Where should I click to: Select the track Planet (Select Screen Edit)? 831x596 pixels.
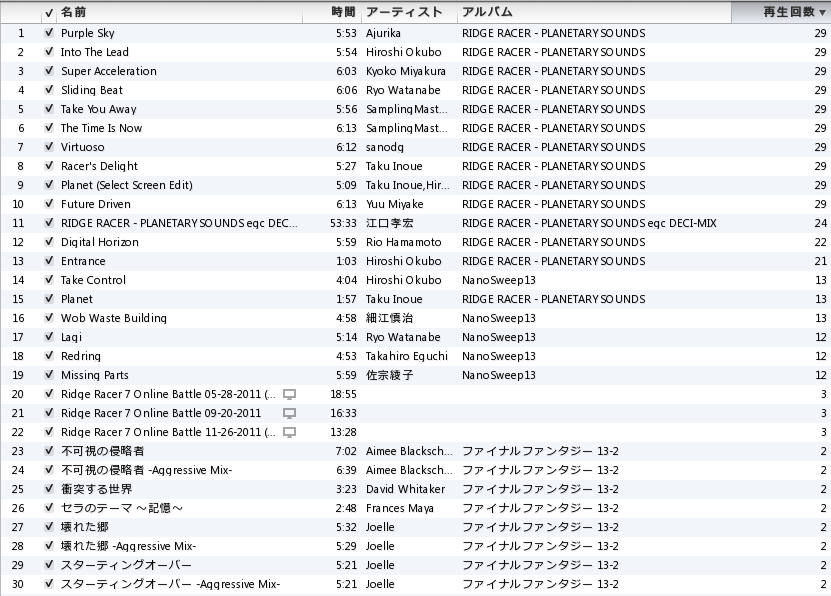pos(127,185)
